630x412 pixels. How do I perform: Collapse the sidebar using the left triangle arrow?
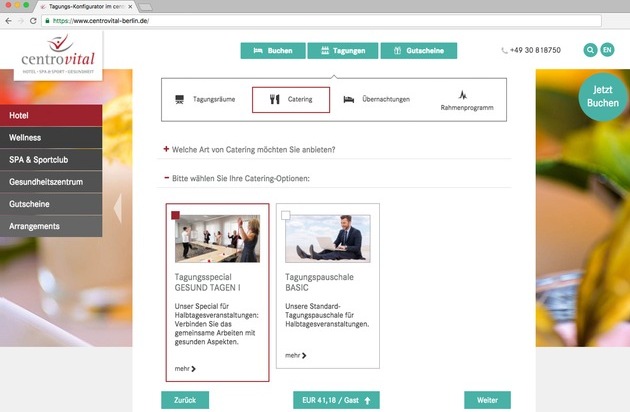coord(118,208)
